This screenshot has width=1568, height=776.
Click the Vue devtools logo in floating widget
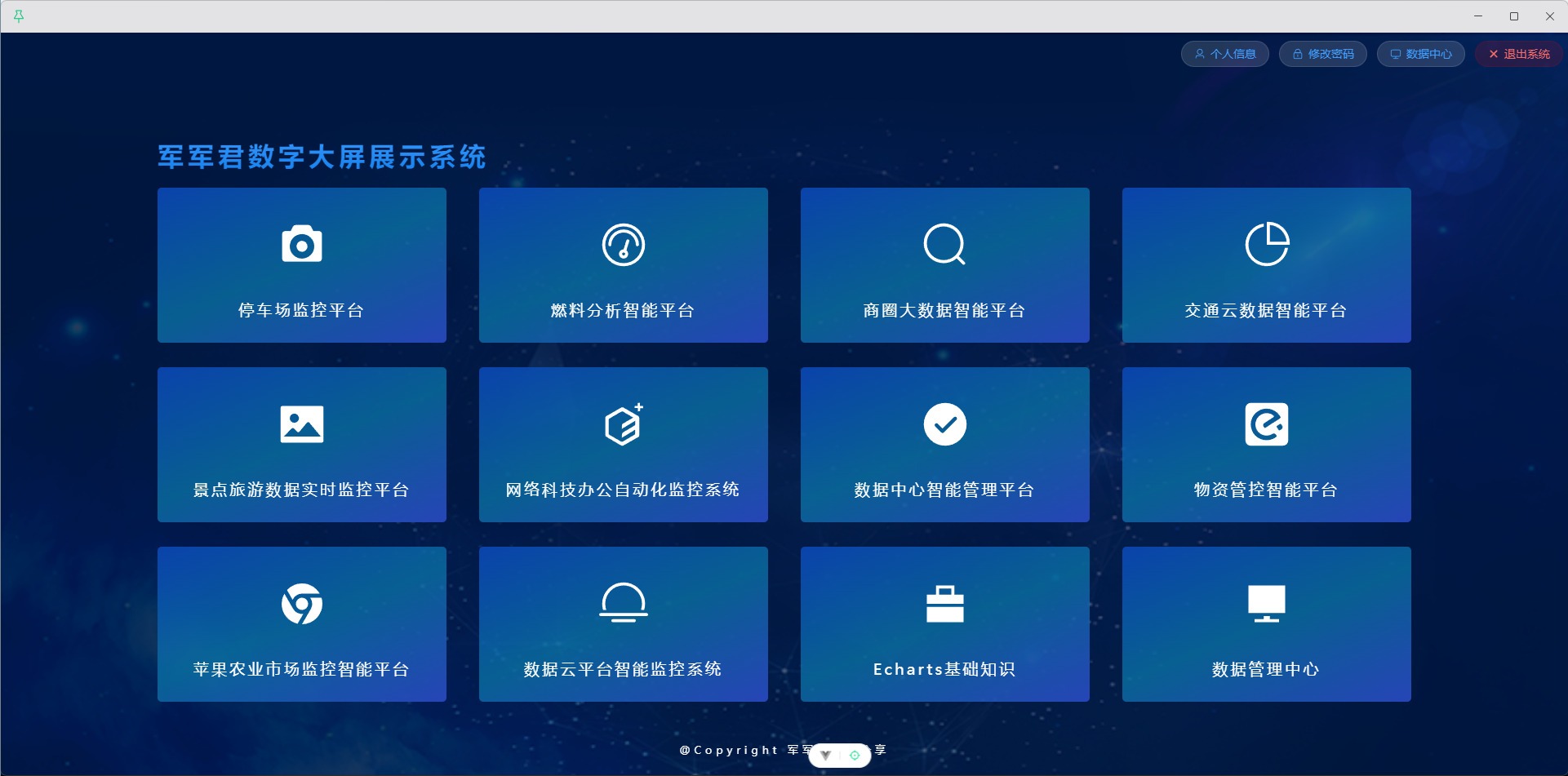click(x=825, y=755)
